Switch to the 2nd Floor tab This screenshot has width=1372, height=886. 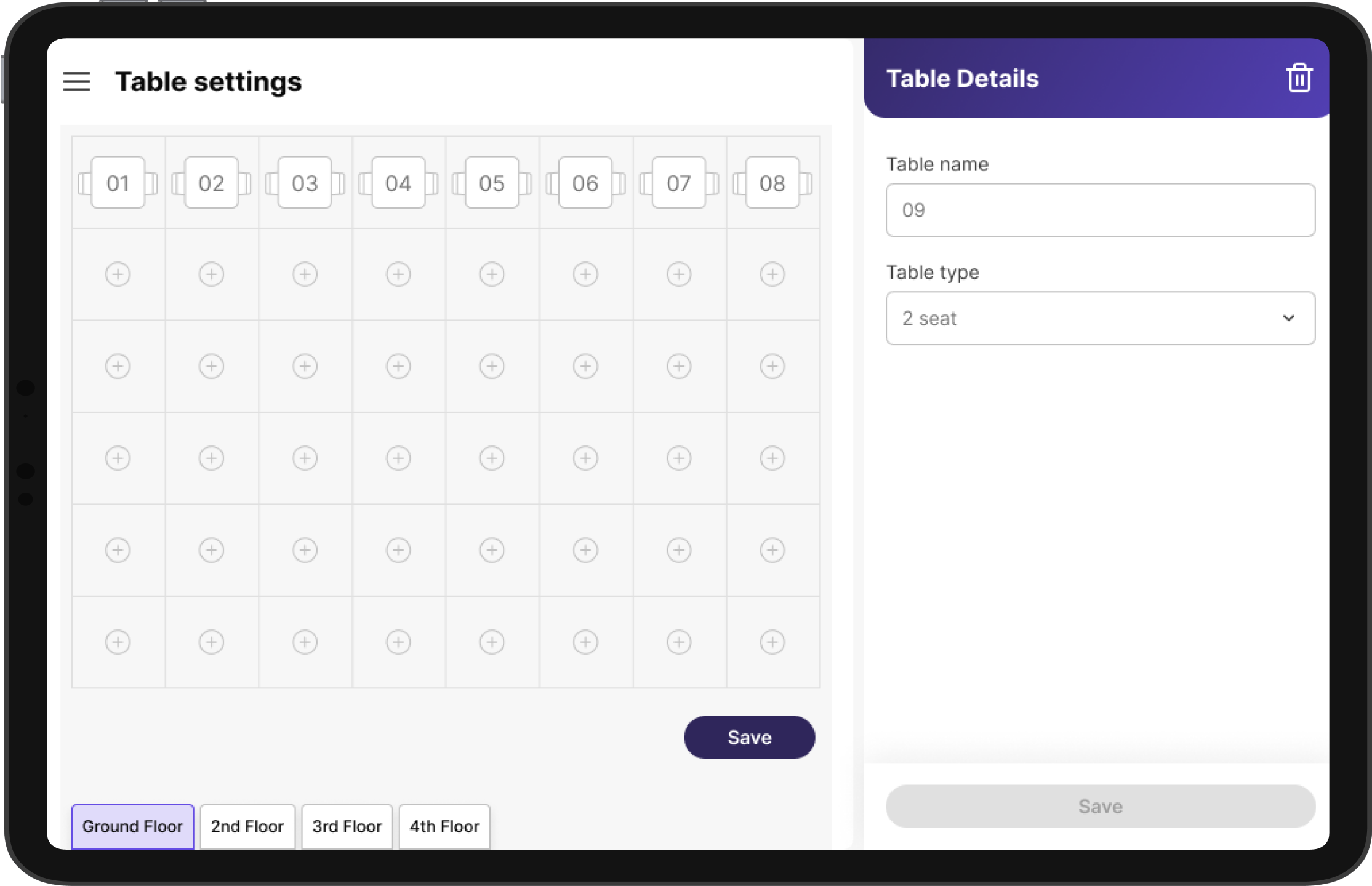tap(247, 826)
